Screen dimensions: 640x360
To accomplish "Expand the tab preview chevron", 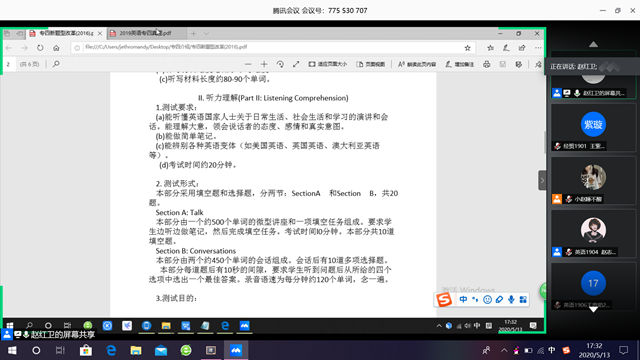I will click(207, 33).
